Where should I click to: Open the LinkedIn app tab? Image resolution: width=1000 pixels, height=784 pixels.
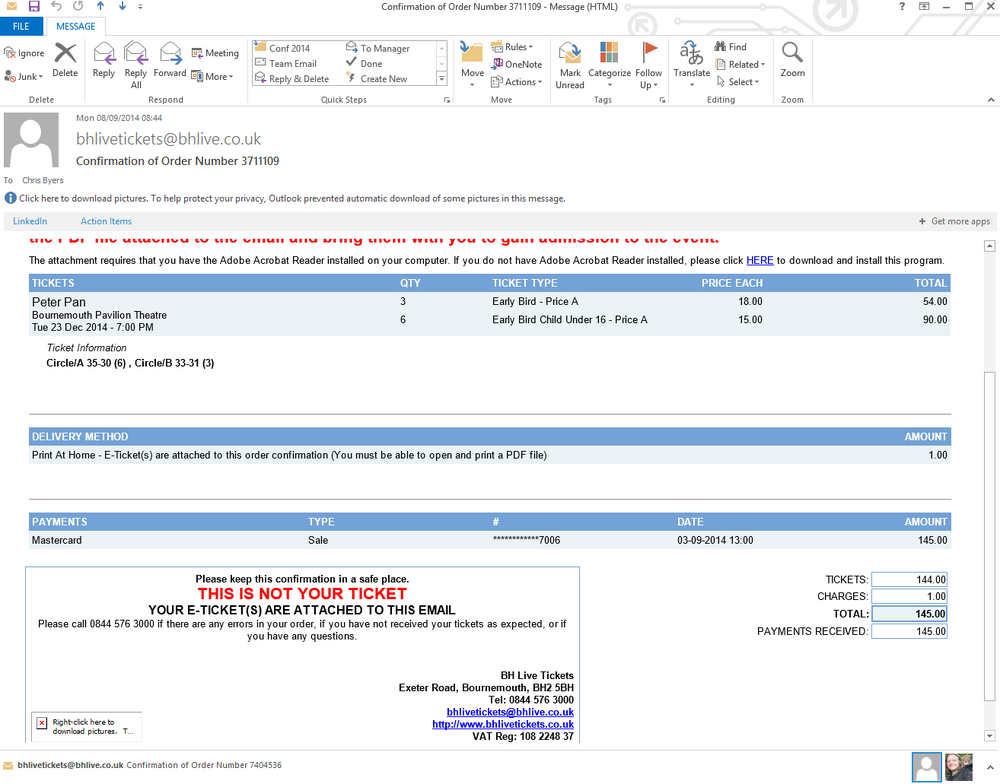click(30, 221)
